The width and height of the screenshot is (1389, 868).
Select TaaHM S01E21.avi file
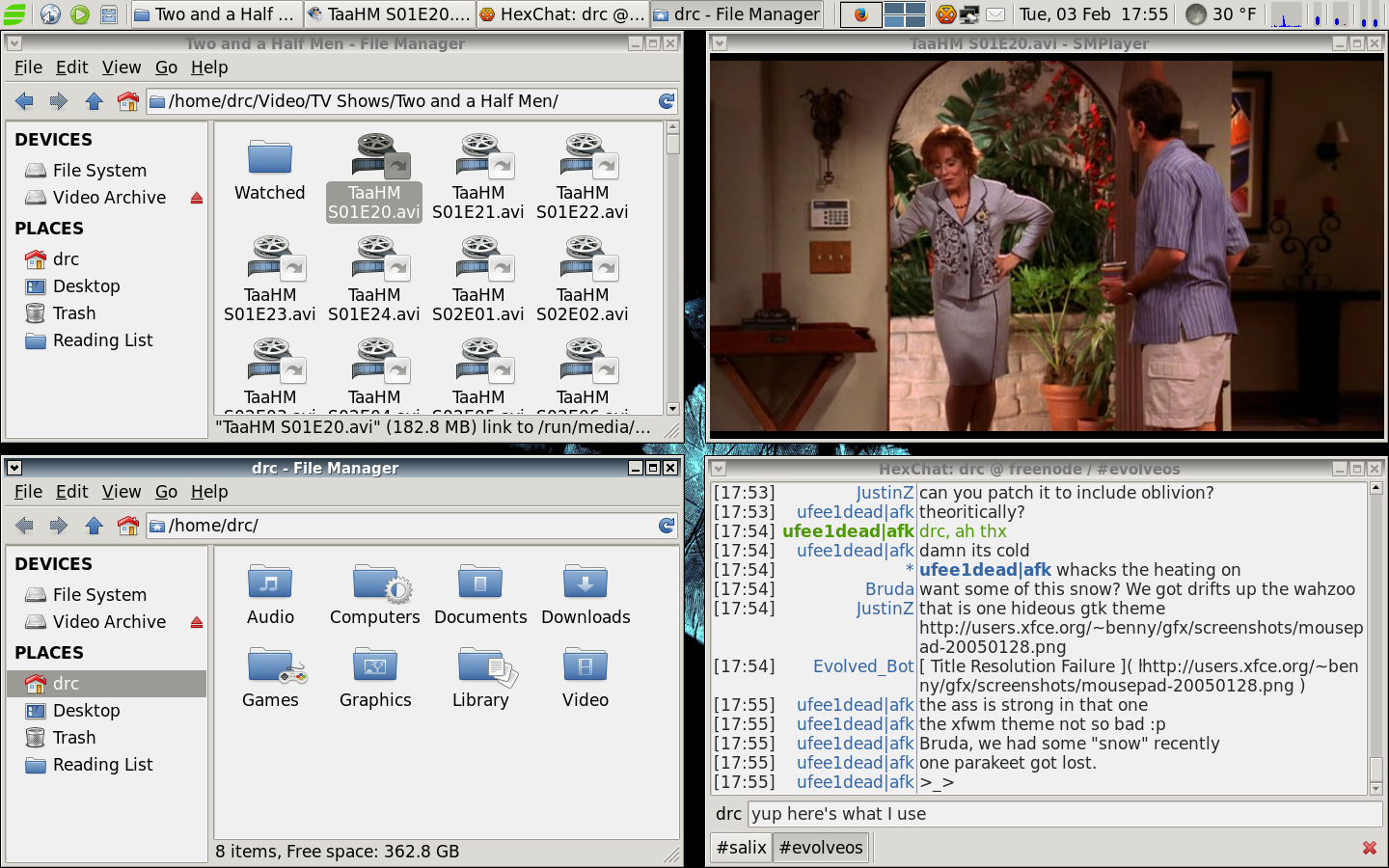point(478,178)
